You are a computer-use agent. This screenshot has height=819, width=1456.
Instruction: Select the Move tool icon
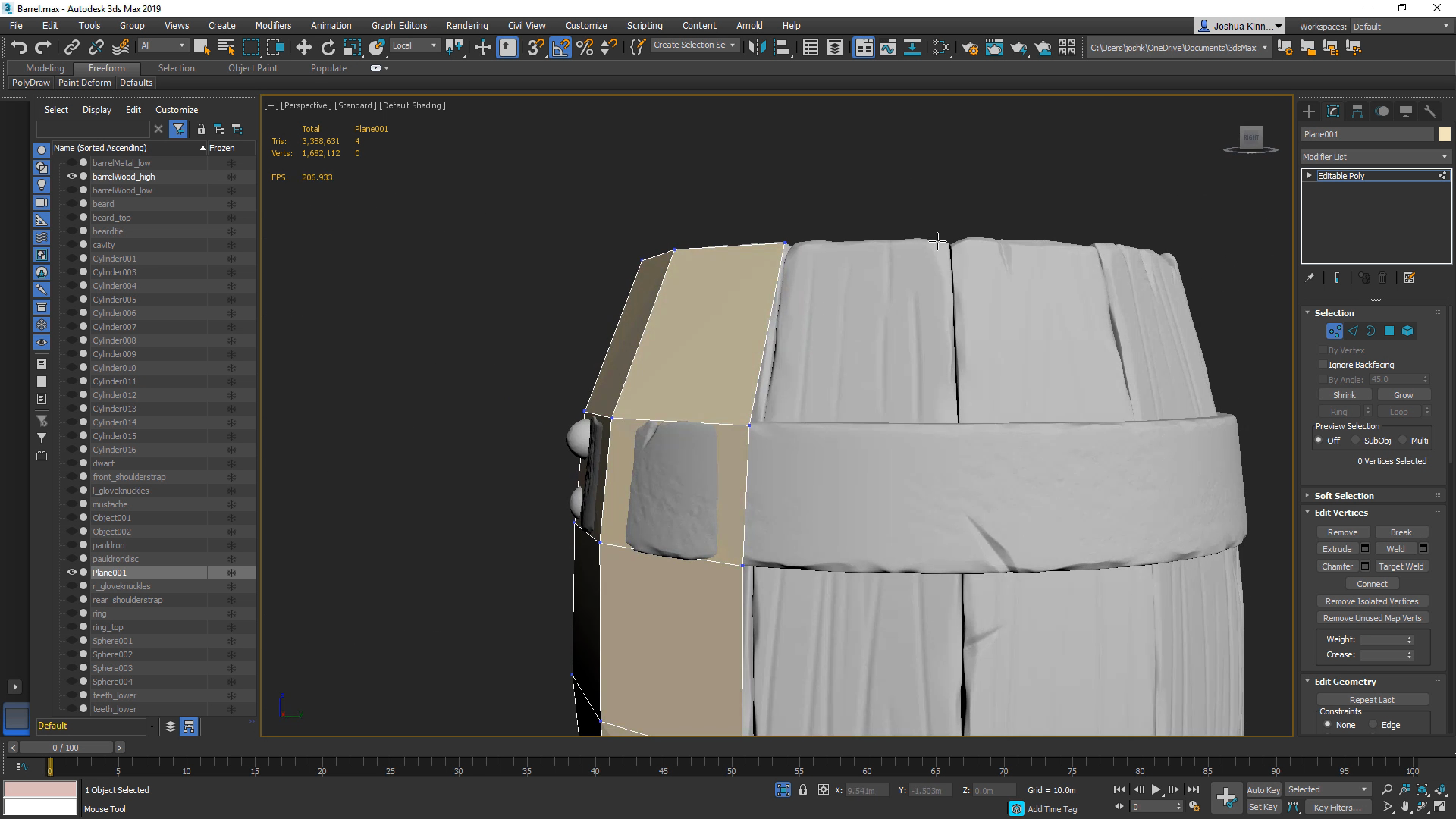tap(303, 47)
